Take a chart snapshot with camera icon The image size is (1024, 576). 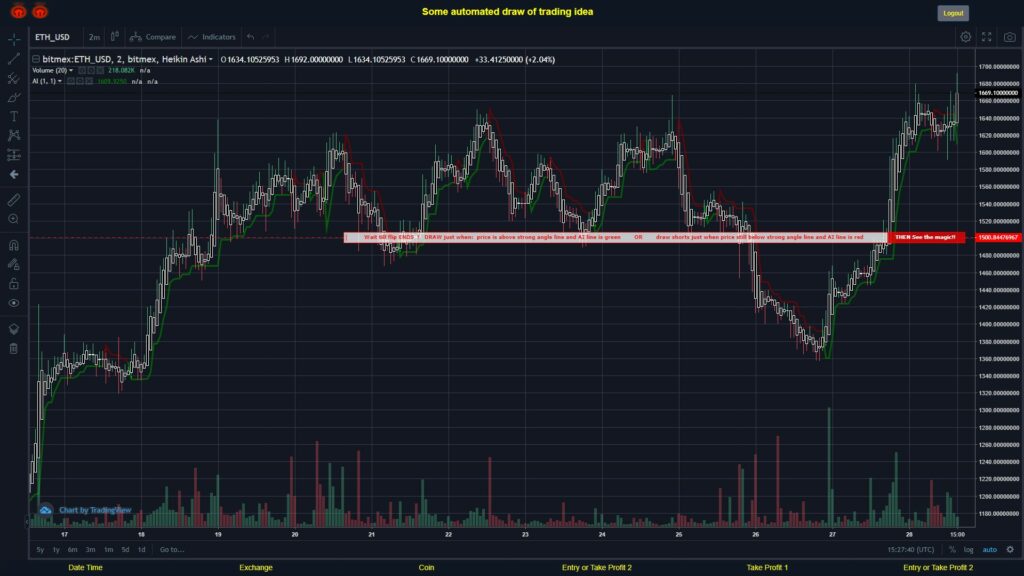pyautogui.click(x=1010, y=37)
